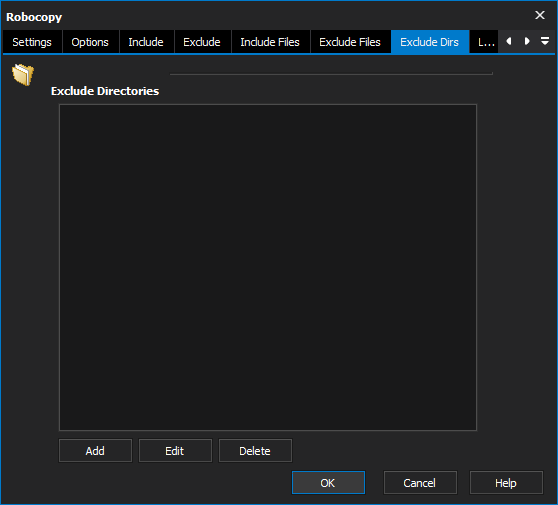Cancel the Robocopy dialog
The width and height of the screenshot is (558, 505).
pyautogui.click(x=420, y=483)
